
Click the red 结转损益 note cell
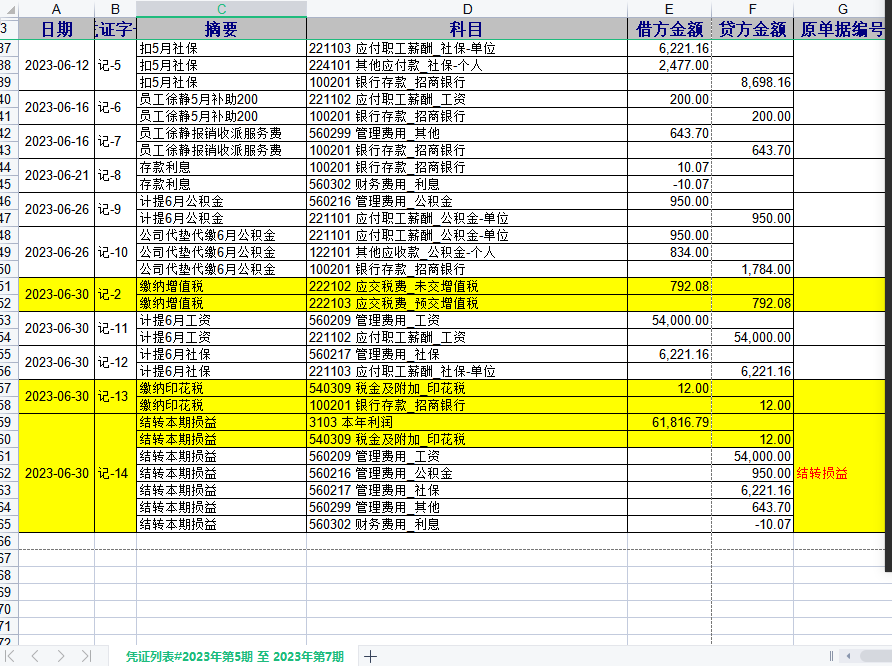pos(839,473)
